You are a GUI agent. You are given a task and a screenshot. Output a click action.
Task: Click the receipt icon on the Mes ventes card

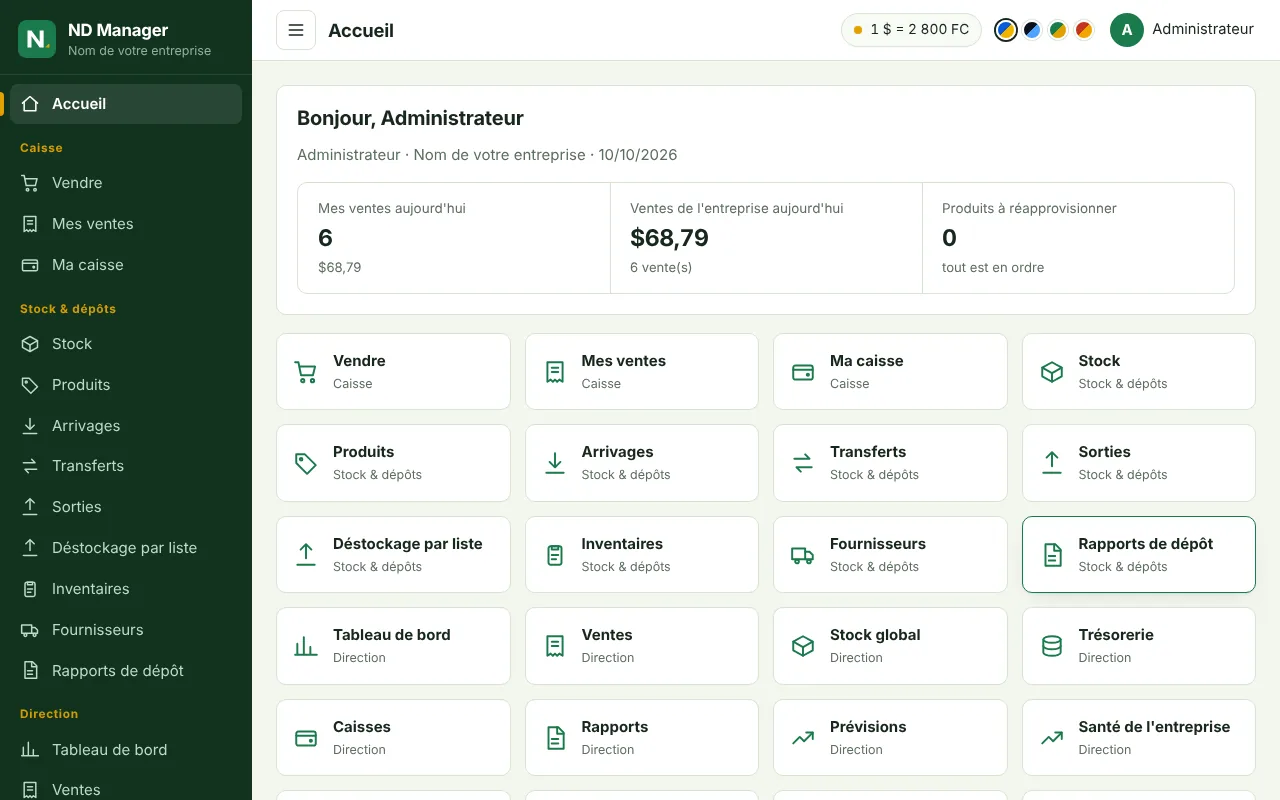pyautogui.click(x=555, y=372)
